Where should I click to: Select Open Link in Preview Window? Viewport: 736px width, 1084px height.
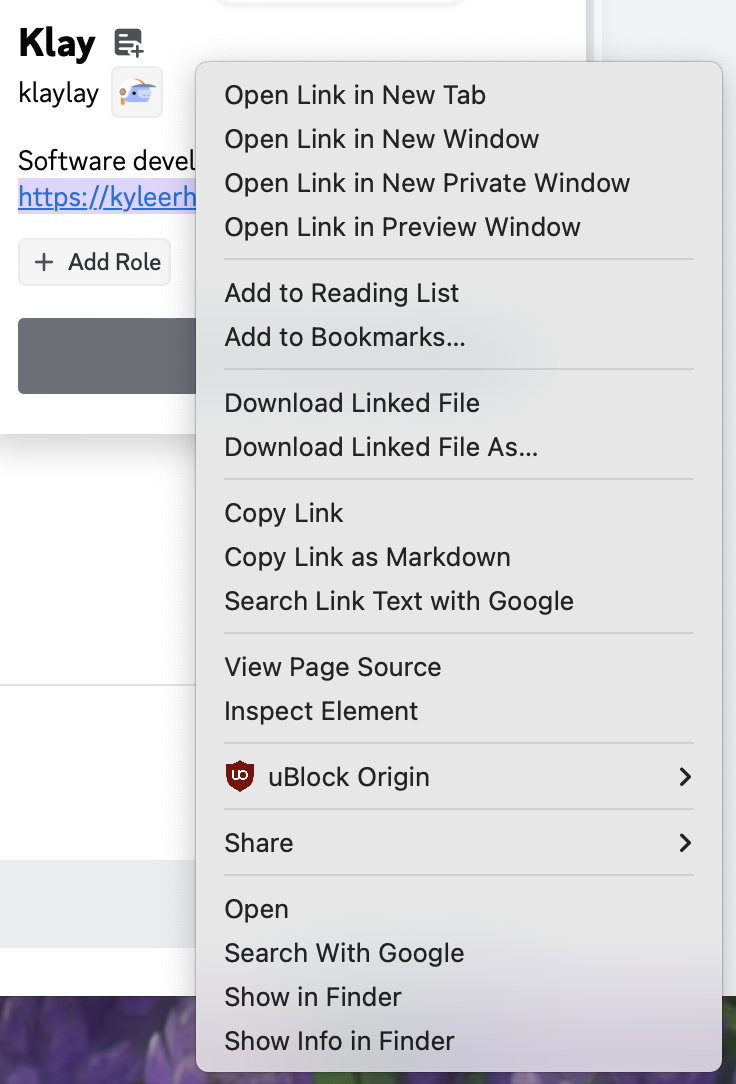click(403, 227)
